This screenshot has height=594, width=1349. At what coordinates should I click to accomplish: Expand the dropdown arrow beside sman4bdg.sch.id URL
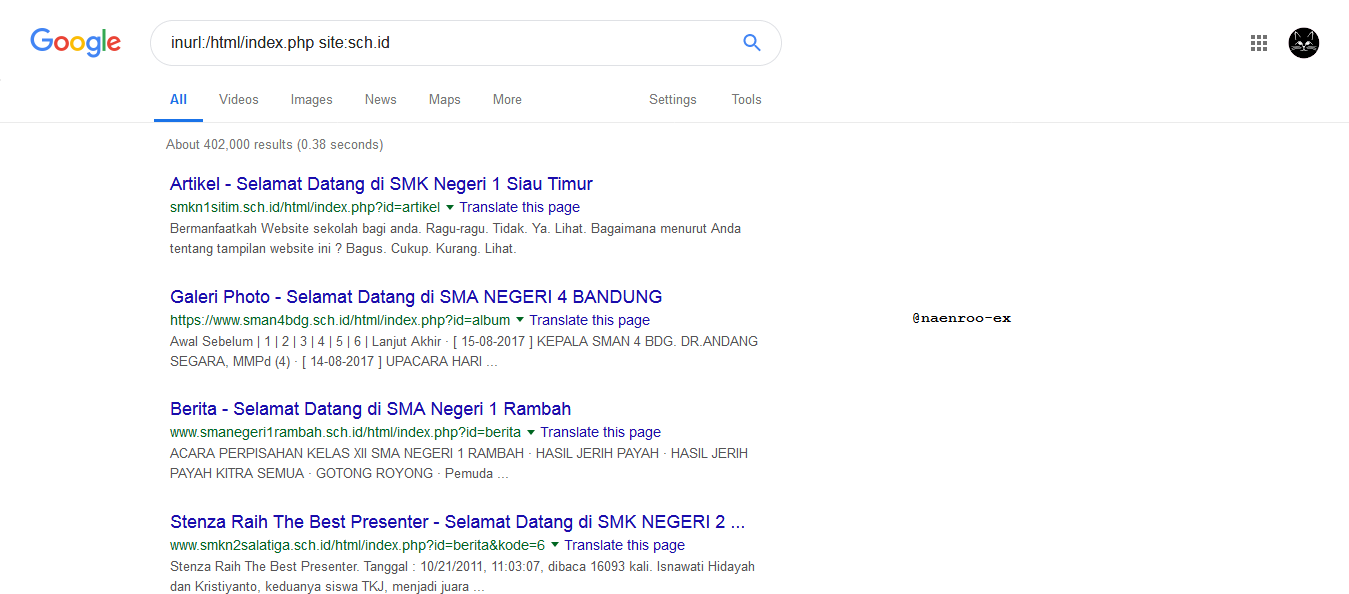(520, 321)
